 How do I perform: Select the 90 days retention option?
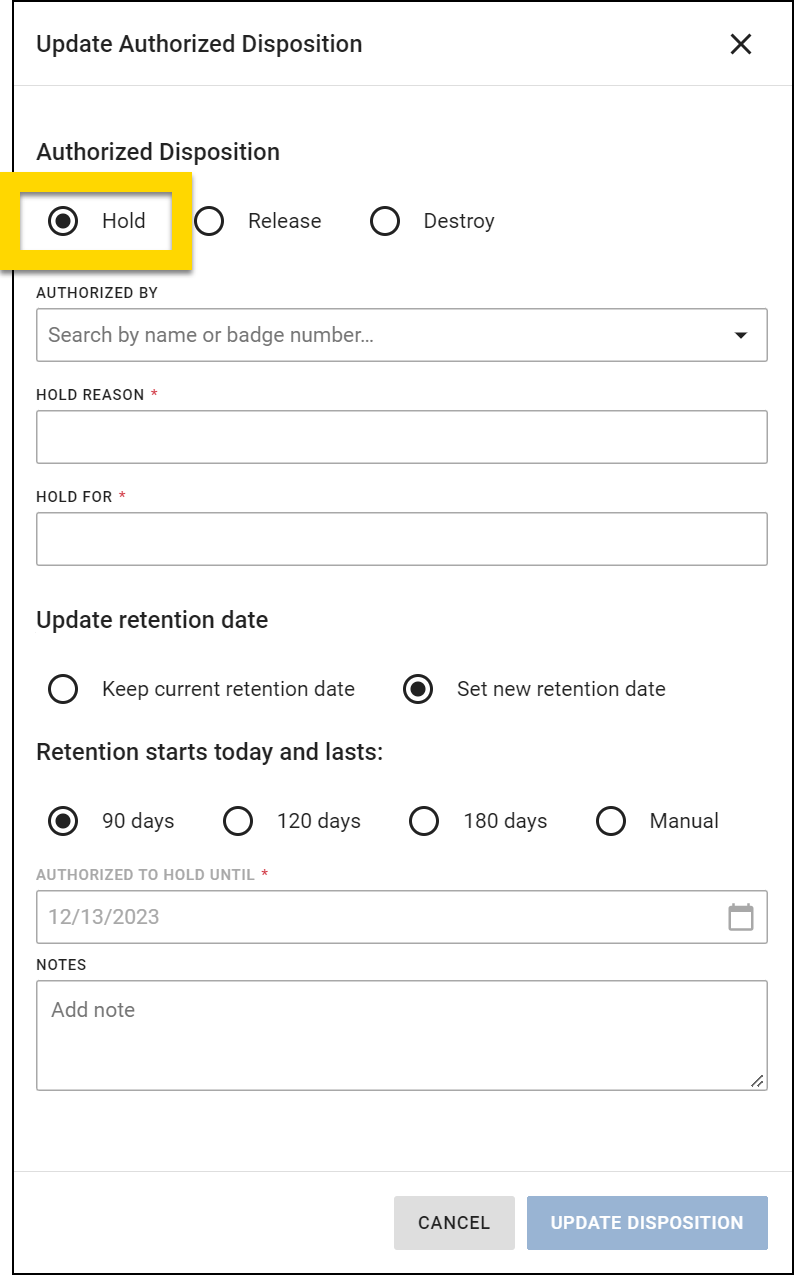click(x=63, y=821)
